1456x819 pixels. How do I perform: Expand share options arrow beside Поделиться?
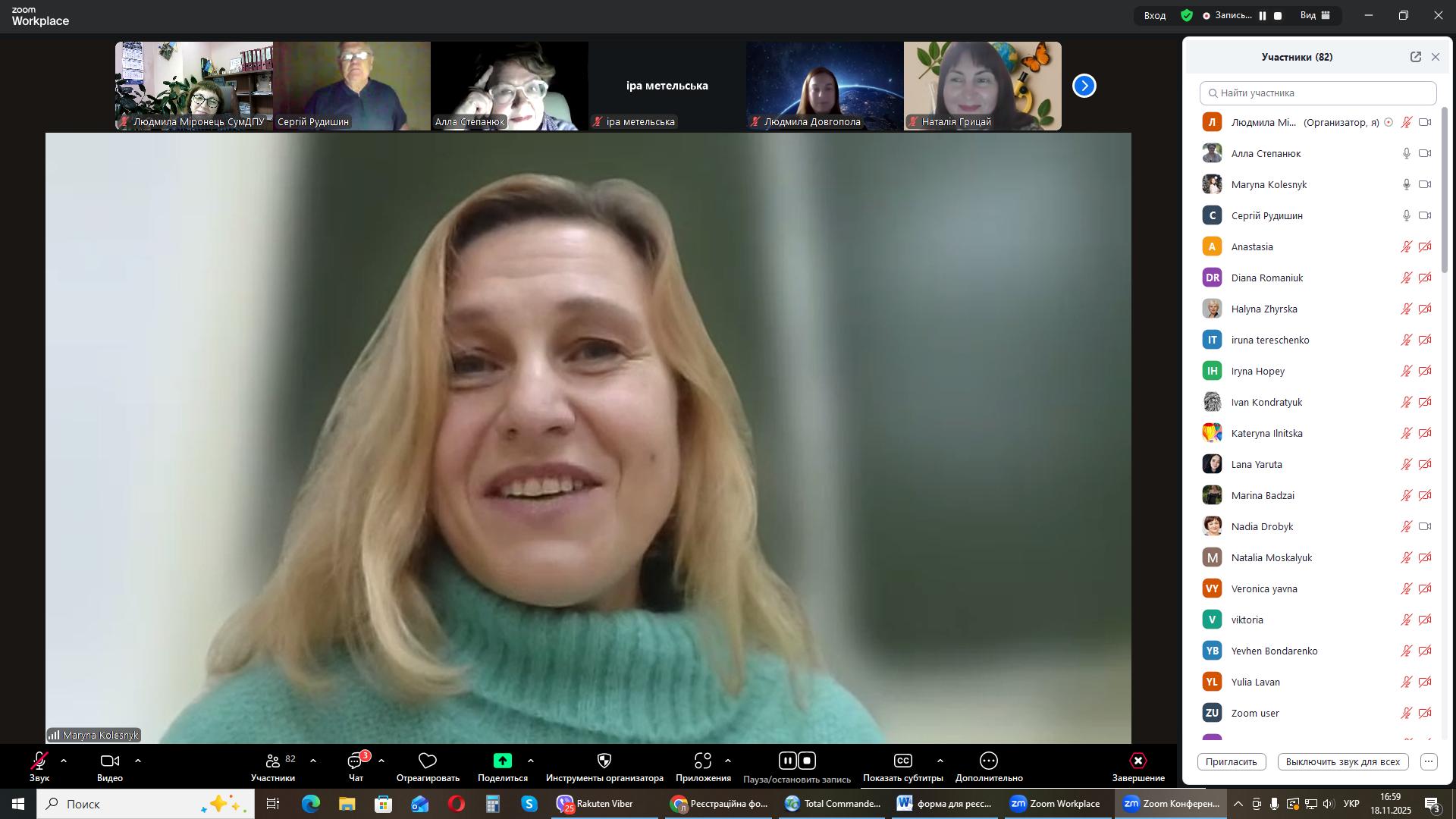[531, 761]
